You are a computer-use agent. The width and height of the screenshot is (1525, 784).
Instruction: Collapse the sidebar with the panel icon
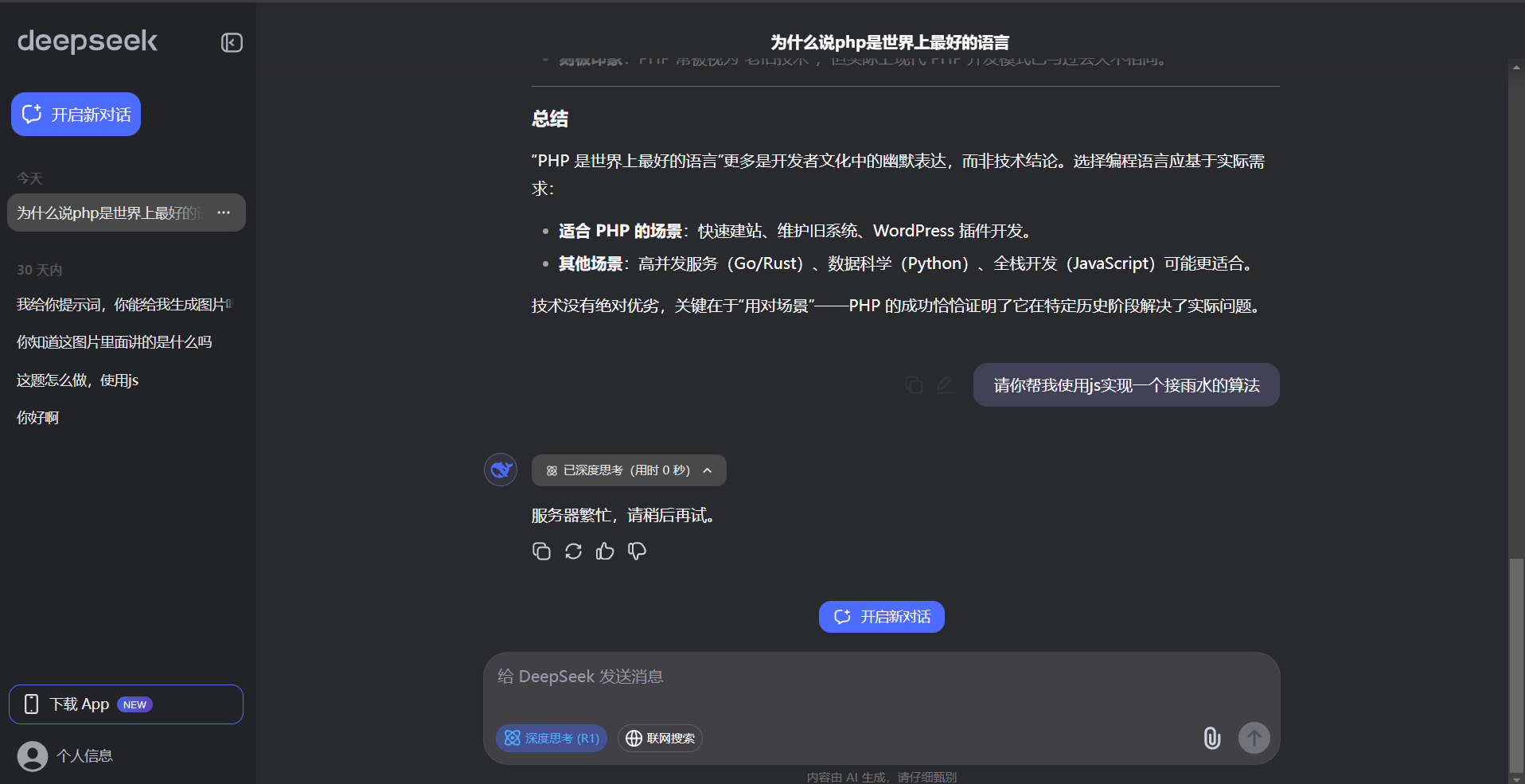[x=232, y=42]
